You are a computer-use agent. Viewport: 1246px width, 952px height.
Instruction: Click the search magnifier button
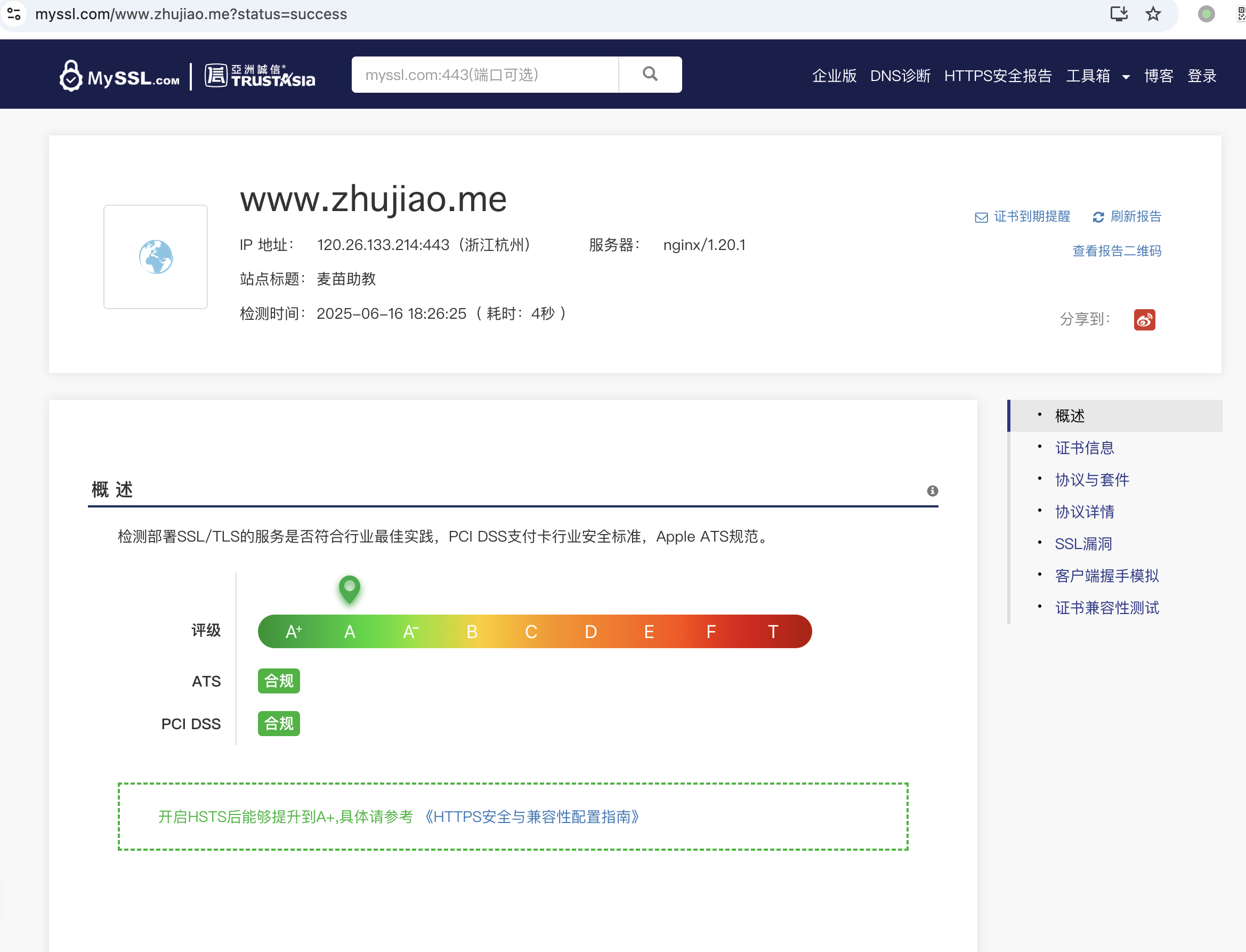click(x=650, y=74)
